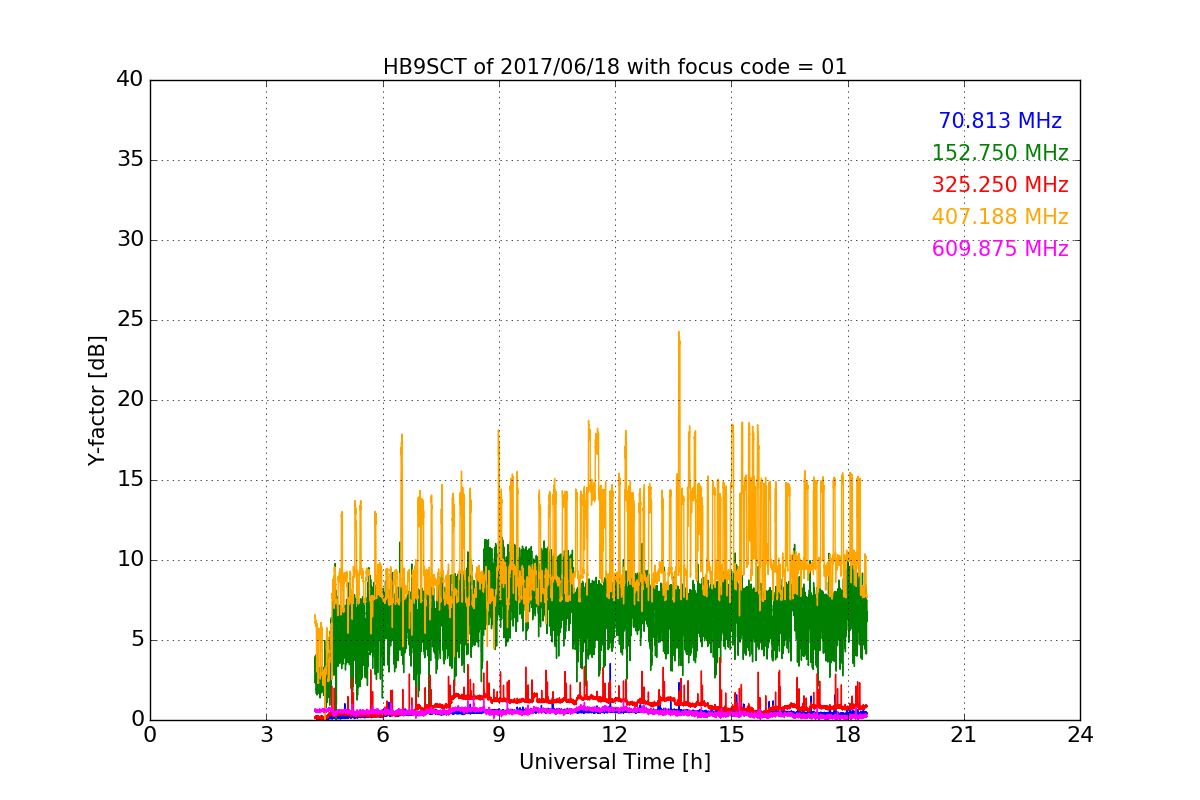The width and height of the screenshot is (1200, 800).
Task: Click the plot title 'HB9SCT of 2017/06/18 with focus code = 01'
Action: point(615,67)
